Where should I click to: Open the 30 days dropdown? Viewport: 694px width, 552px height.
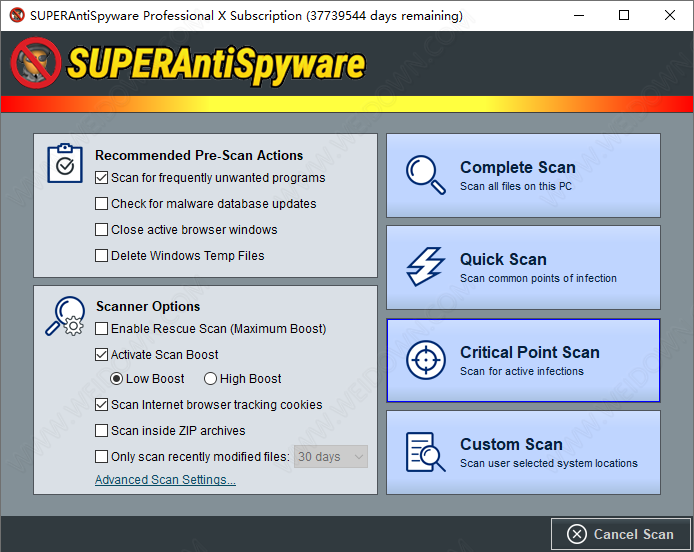click(x=331, y=456)
